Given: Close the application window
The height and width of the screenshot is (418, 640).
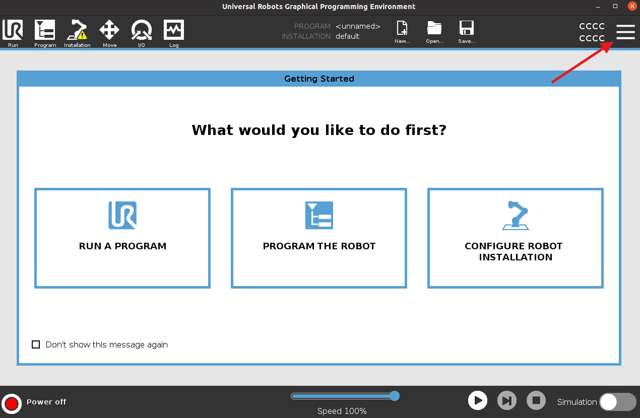Looking at the screenshot, I should click(x=632, y=7).
